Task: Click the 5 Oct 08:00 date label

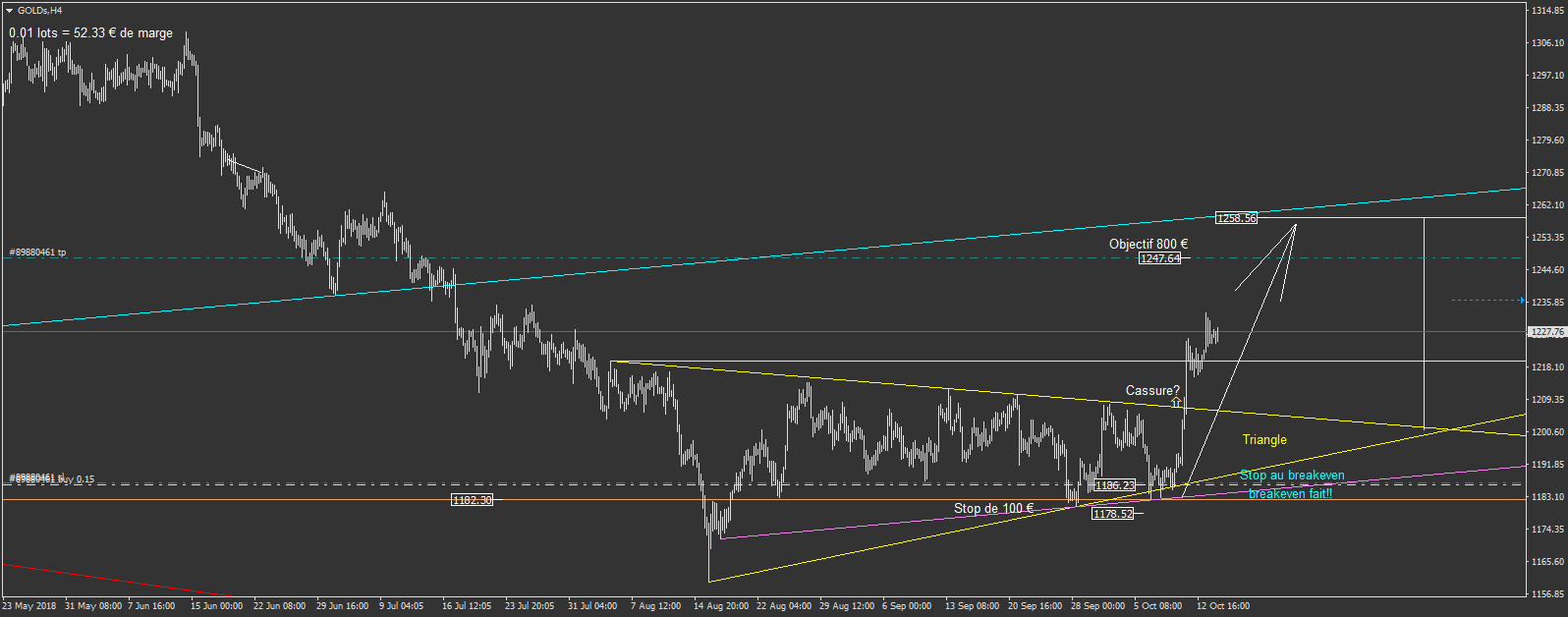Action: coord(1157,606)
